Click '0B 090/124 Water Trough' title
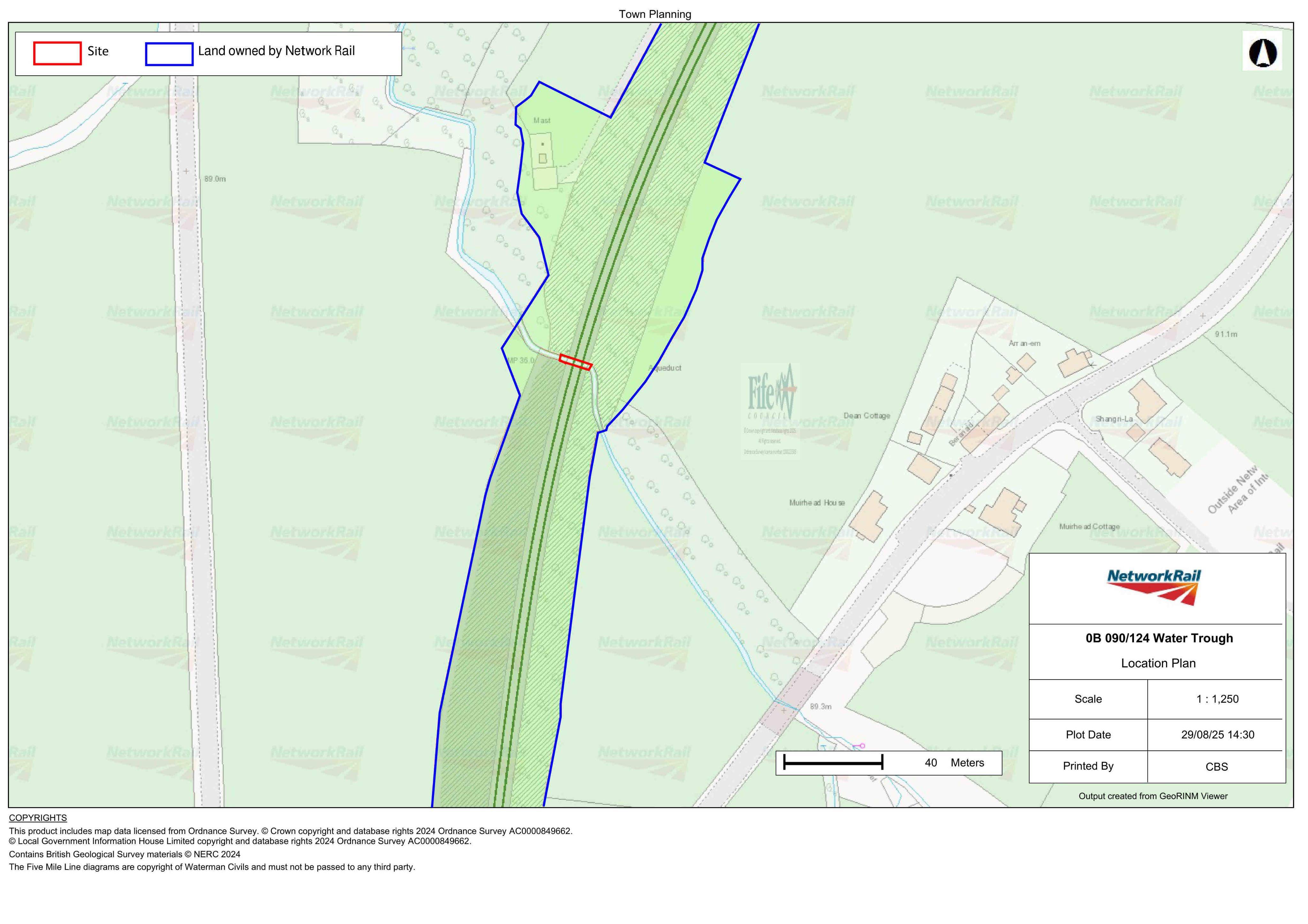1308x924 pixels. click(x=1159, y=638)
